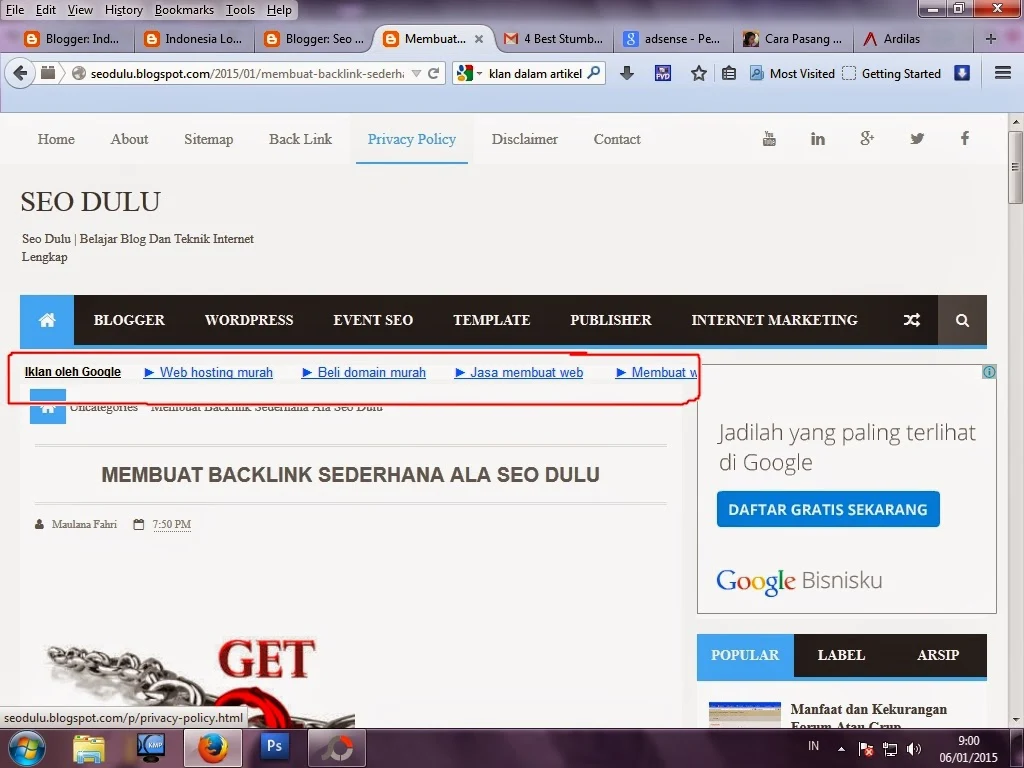
Task: Click the site's LinkedIn social icon
Action: 818,138
